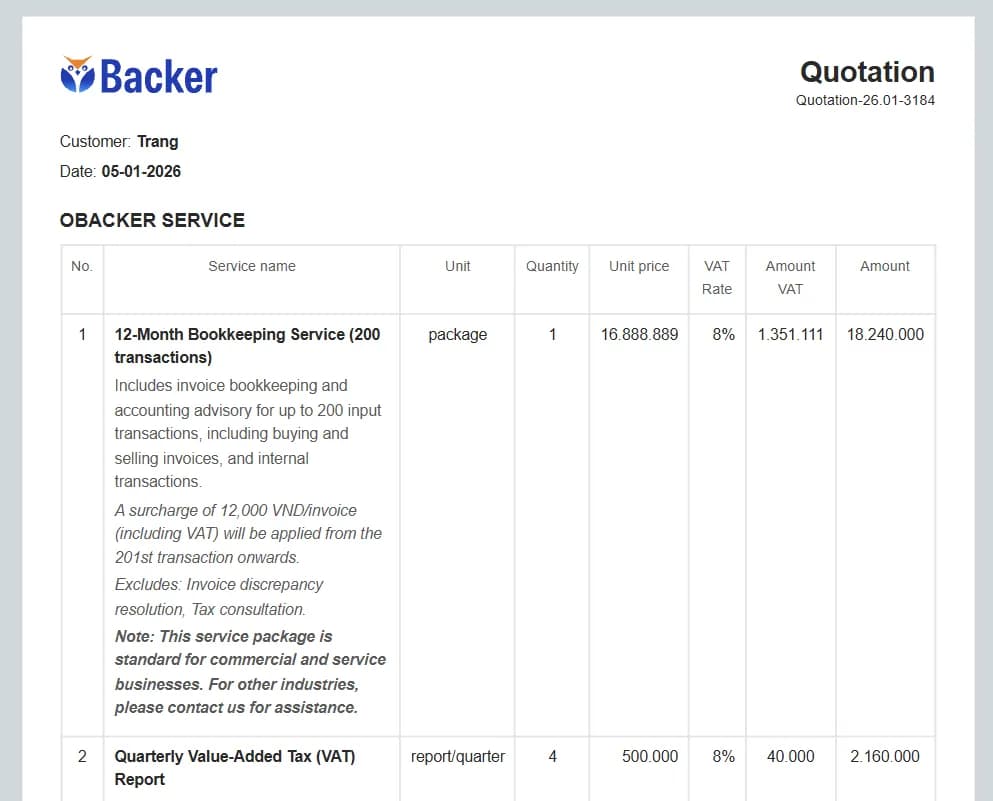Click the date 05-01-2026
The image size is (993, 801).
(x=141, y=171)
